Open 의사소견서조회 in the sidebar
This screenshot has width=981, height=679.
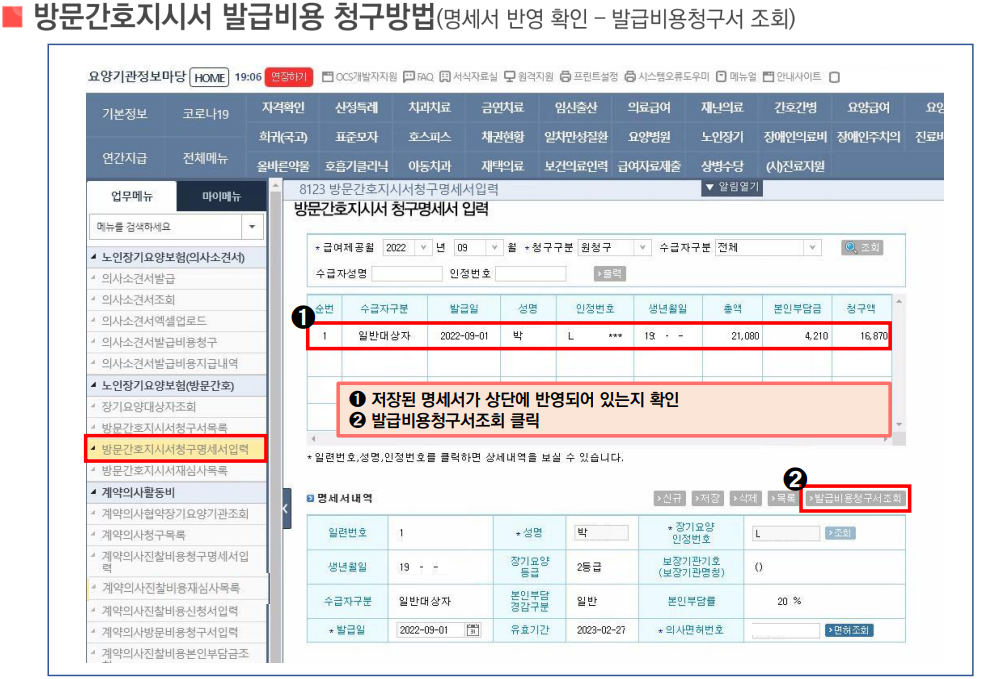click(x=138, y=300)
